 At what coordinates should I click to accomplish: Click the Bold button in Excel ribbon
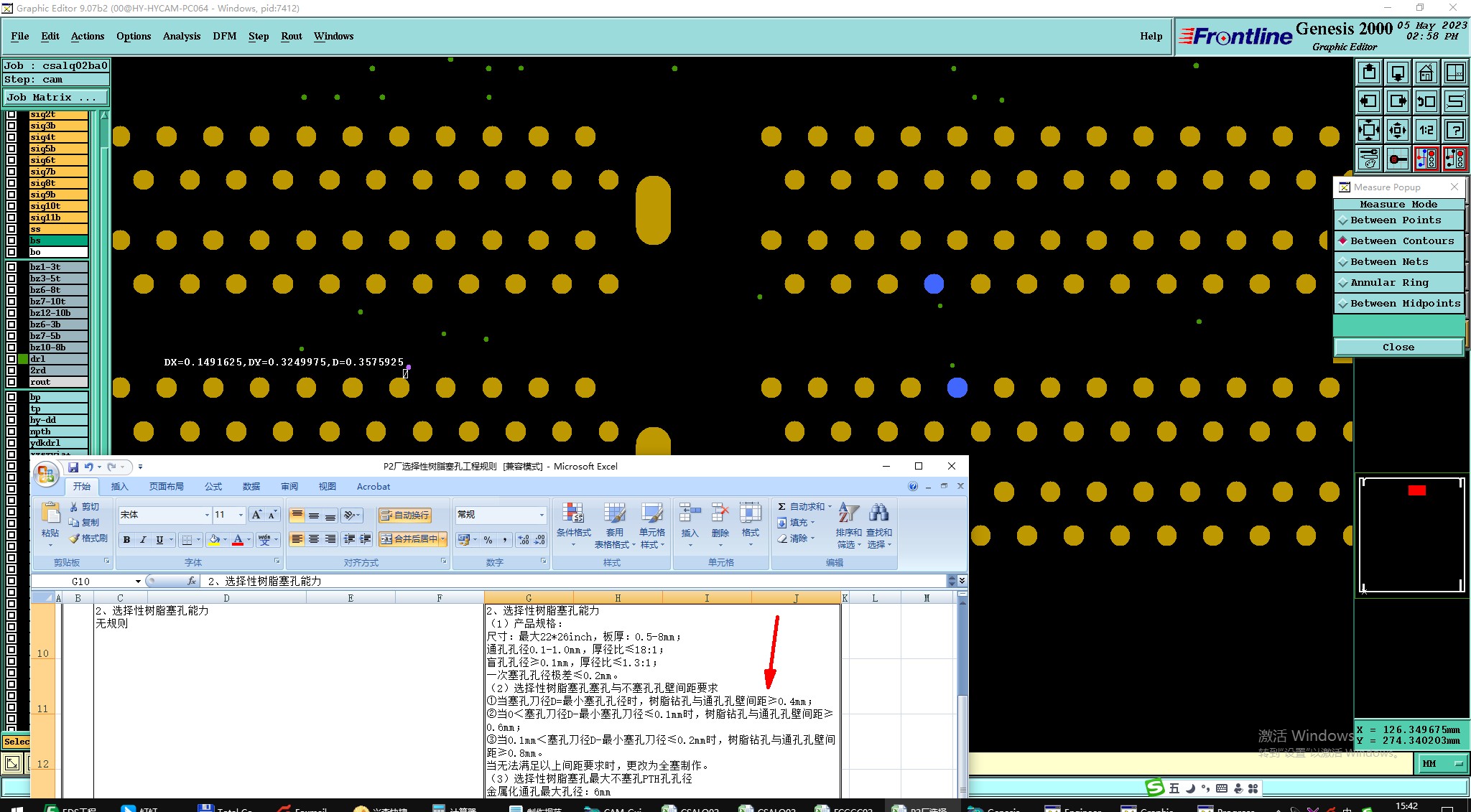click(x=126, y=540)
